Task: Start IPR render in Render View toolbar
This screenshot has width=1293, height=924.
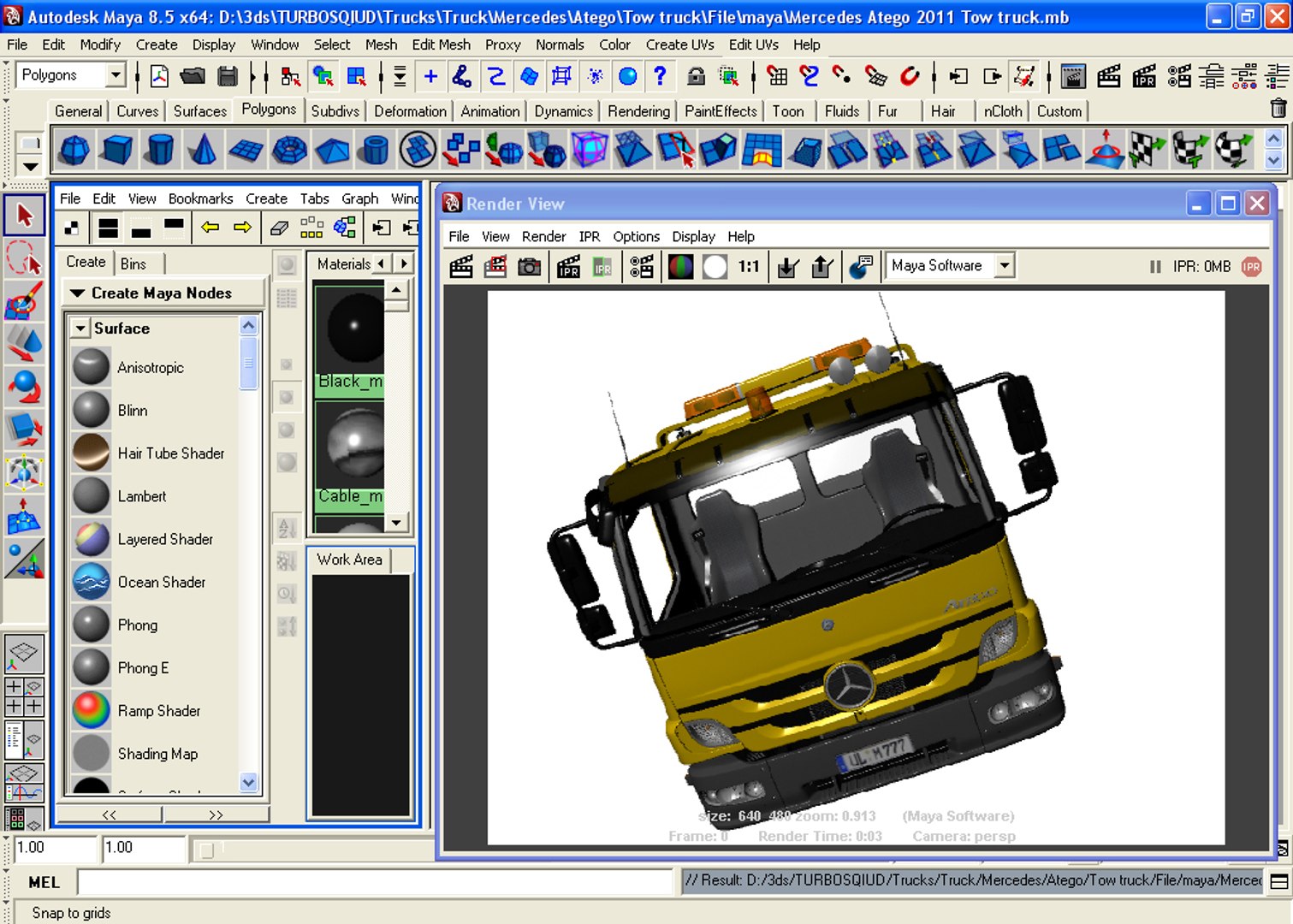Action: click(568, 267)
